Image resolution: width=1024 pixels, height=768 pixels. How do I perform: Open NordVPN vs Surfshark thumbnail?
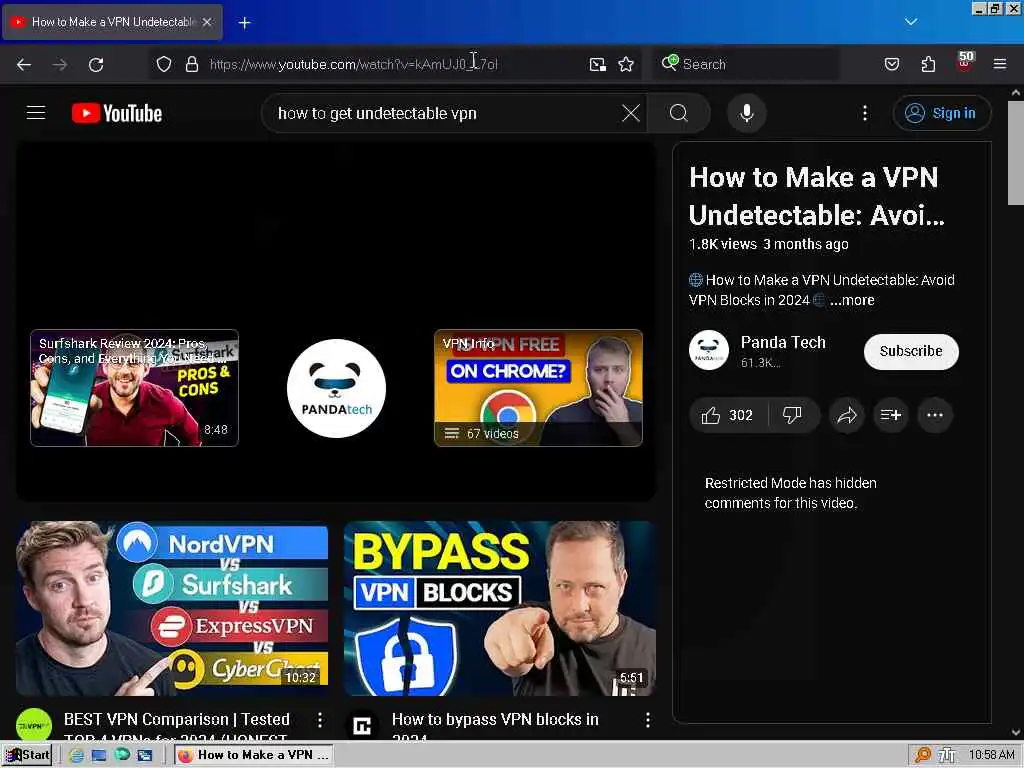[172, 608]
